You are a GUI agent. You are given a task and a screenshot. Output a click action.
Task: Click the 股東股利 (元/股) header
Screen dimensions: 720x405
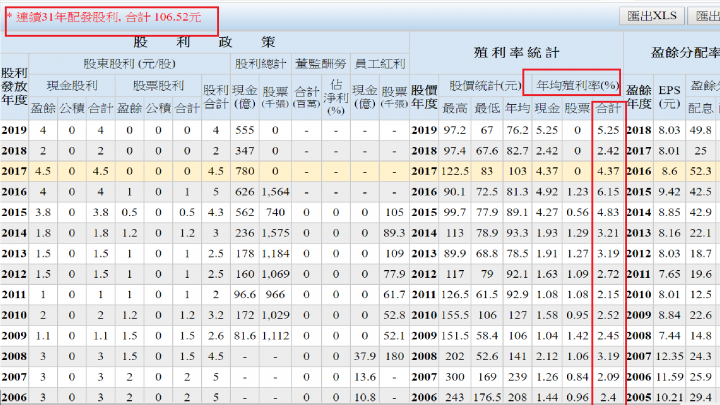click(129, 64)
